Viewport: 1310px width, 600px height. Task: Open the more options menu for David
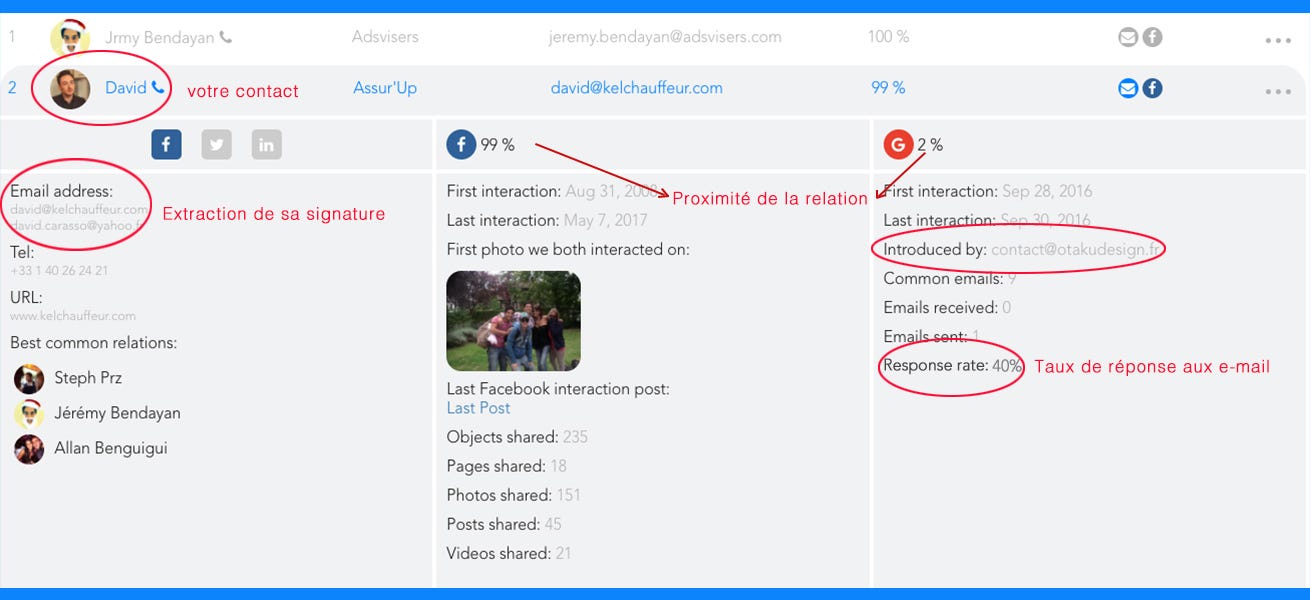(1278, 92)
